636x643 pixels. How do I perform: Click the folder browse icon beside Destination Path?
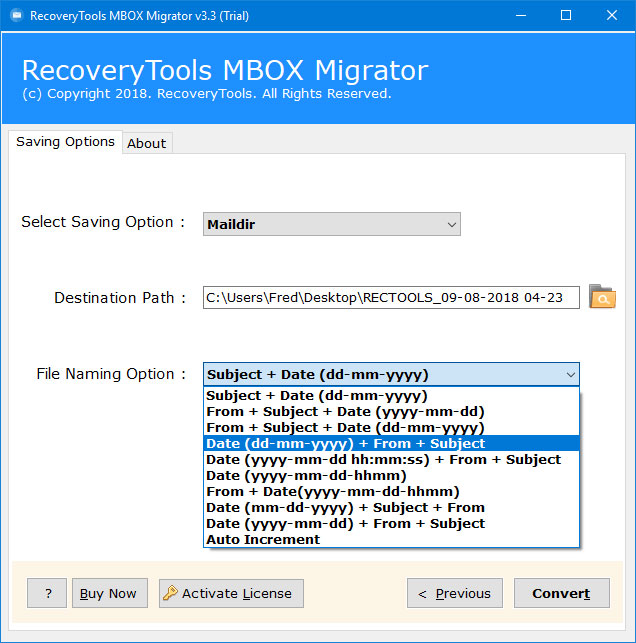click(x=602, y=297)
